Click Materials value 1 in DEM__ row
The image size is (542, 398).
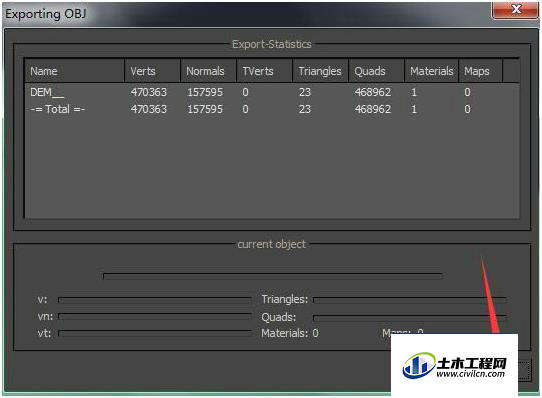[x=414, y=92]
